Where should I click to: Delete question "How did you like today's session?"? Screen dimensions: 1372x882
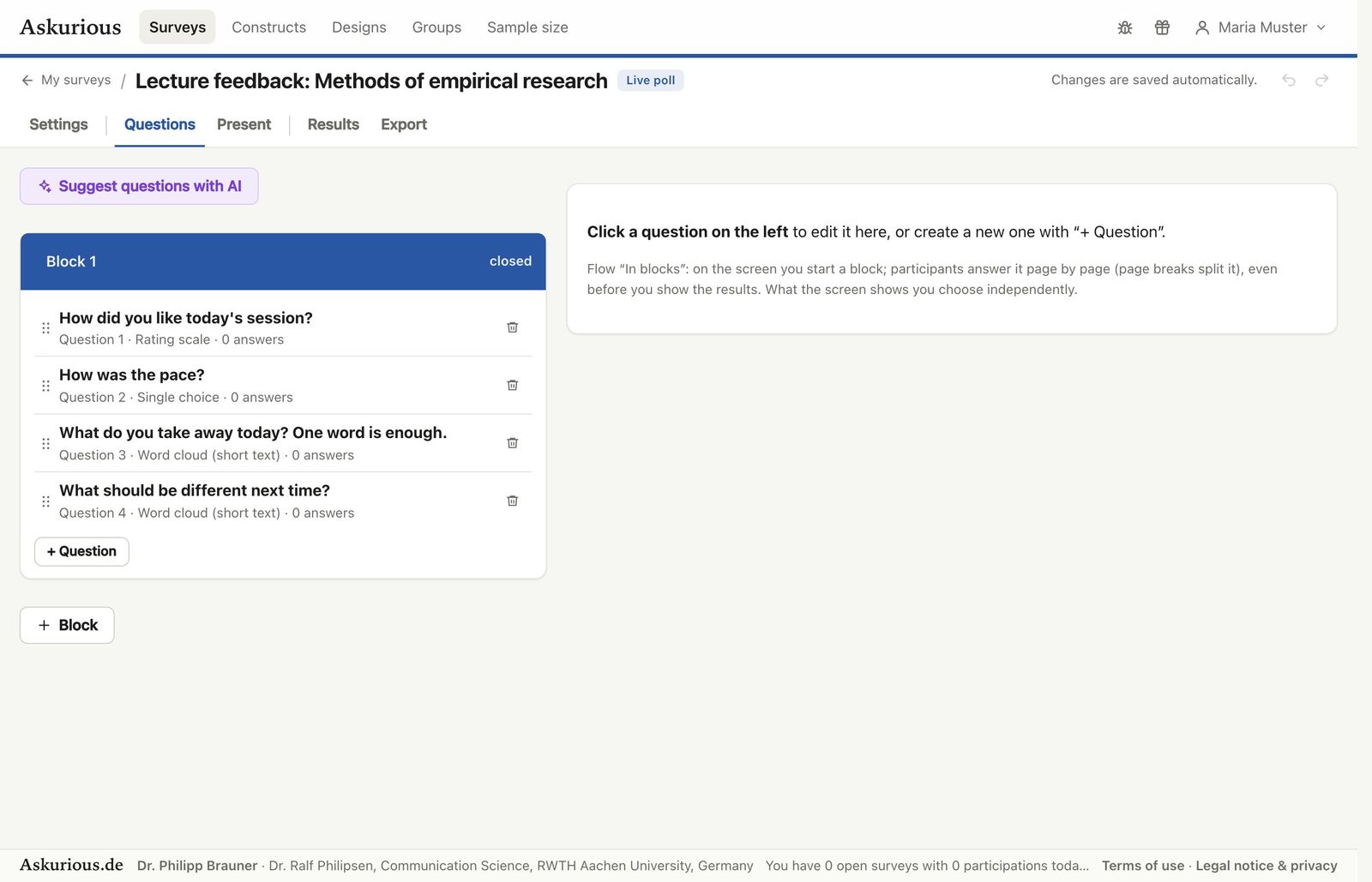(512, 327)
